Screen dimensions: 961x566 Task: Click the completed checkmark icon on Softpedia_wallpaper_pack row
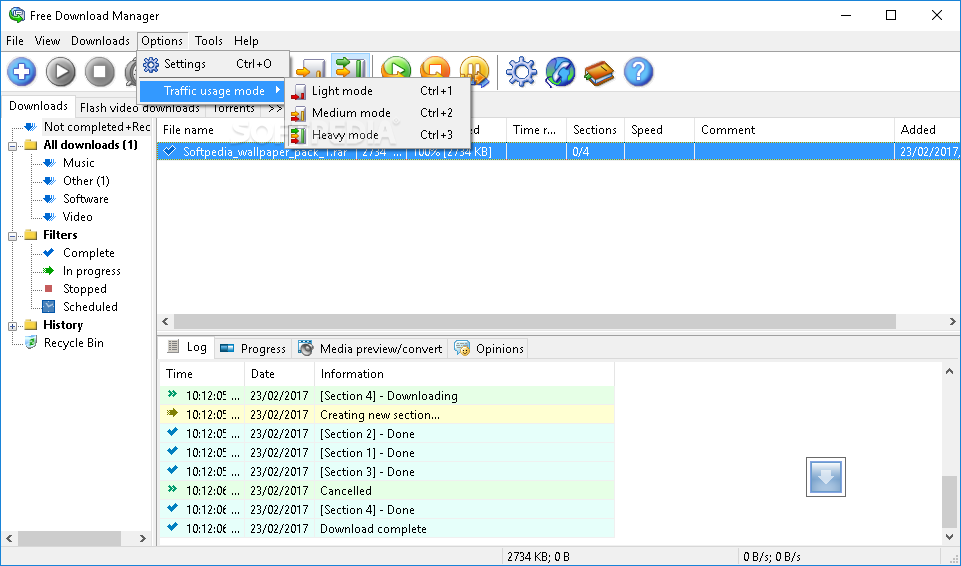(x=170, y=151)
